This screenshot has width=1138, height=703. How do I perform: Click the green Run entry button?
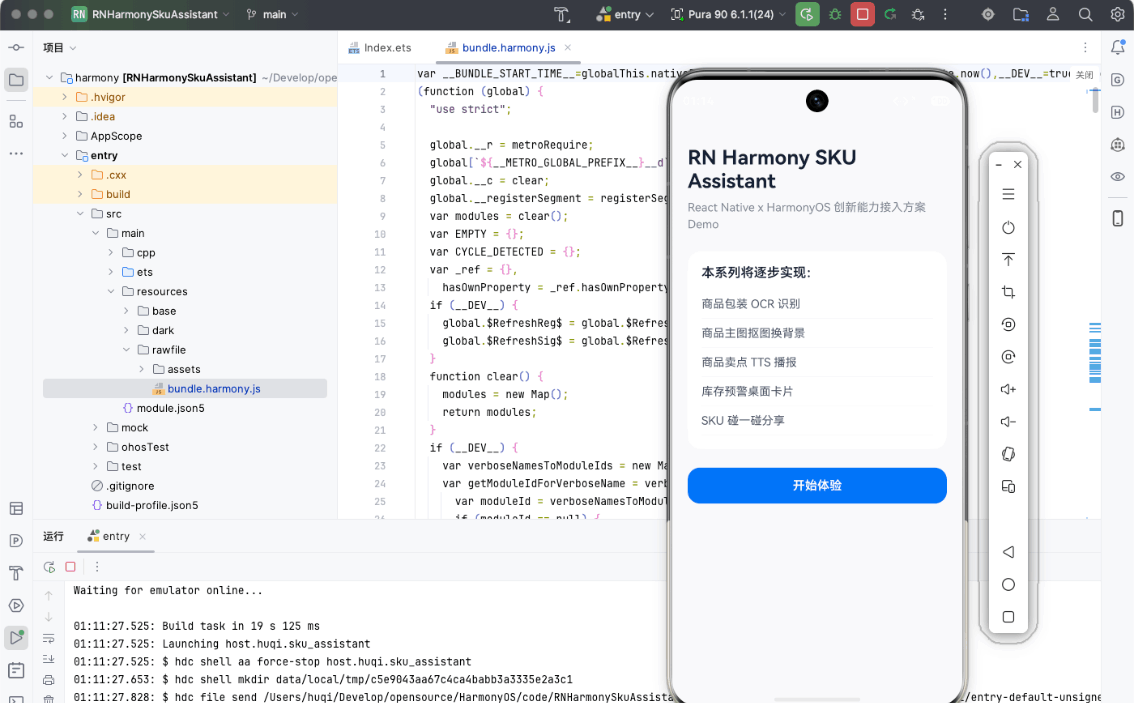(x=806, y=15)
